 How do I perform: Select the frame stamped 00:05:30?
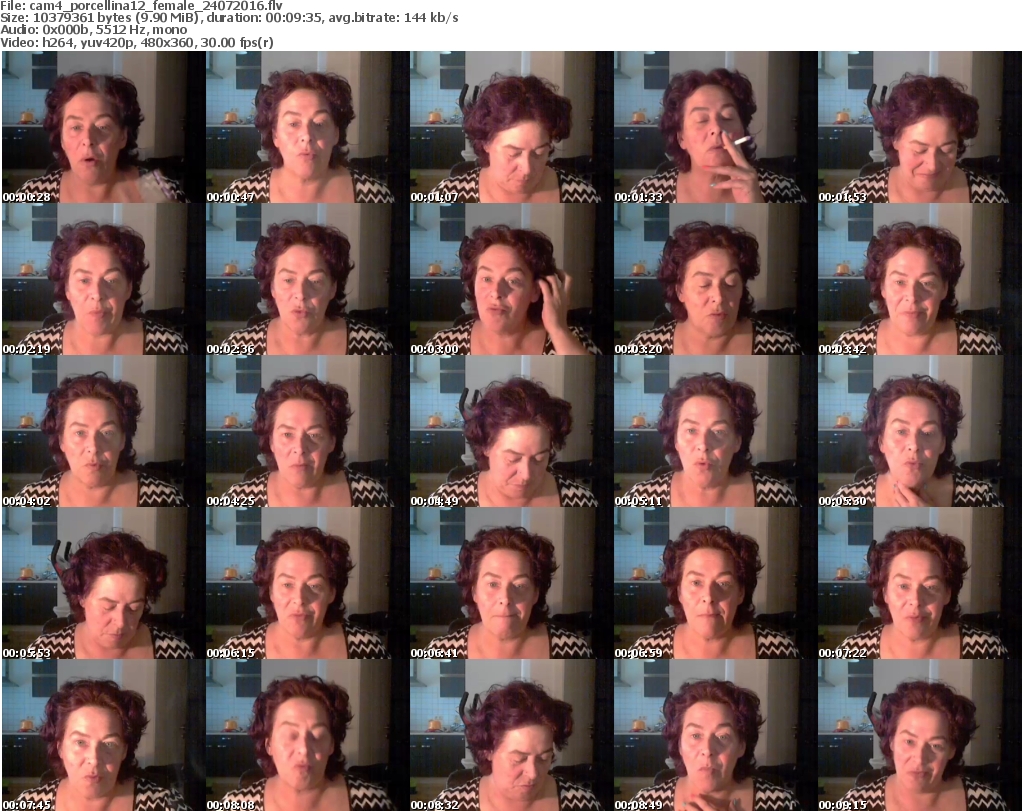click(920, 432)
